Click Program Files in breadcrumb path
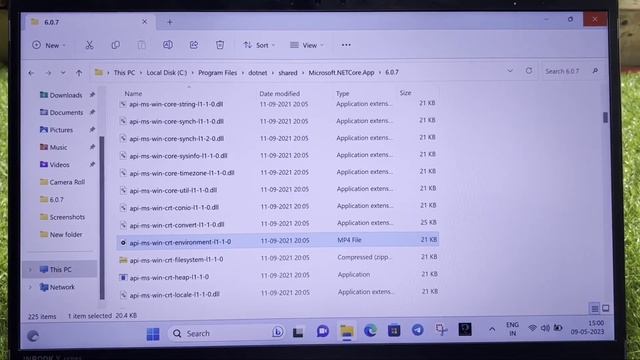This screenshot has height=360, width=640. pyautogui.click(x=218, y=73)
